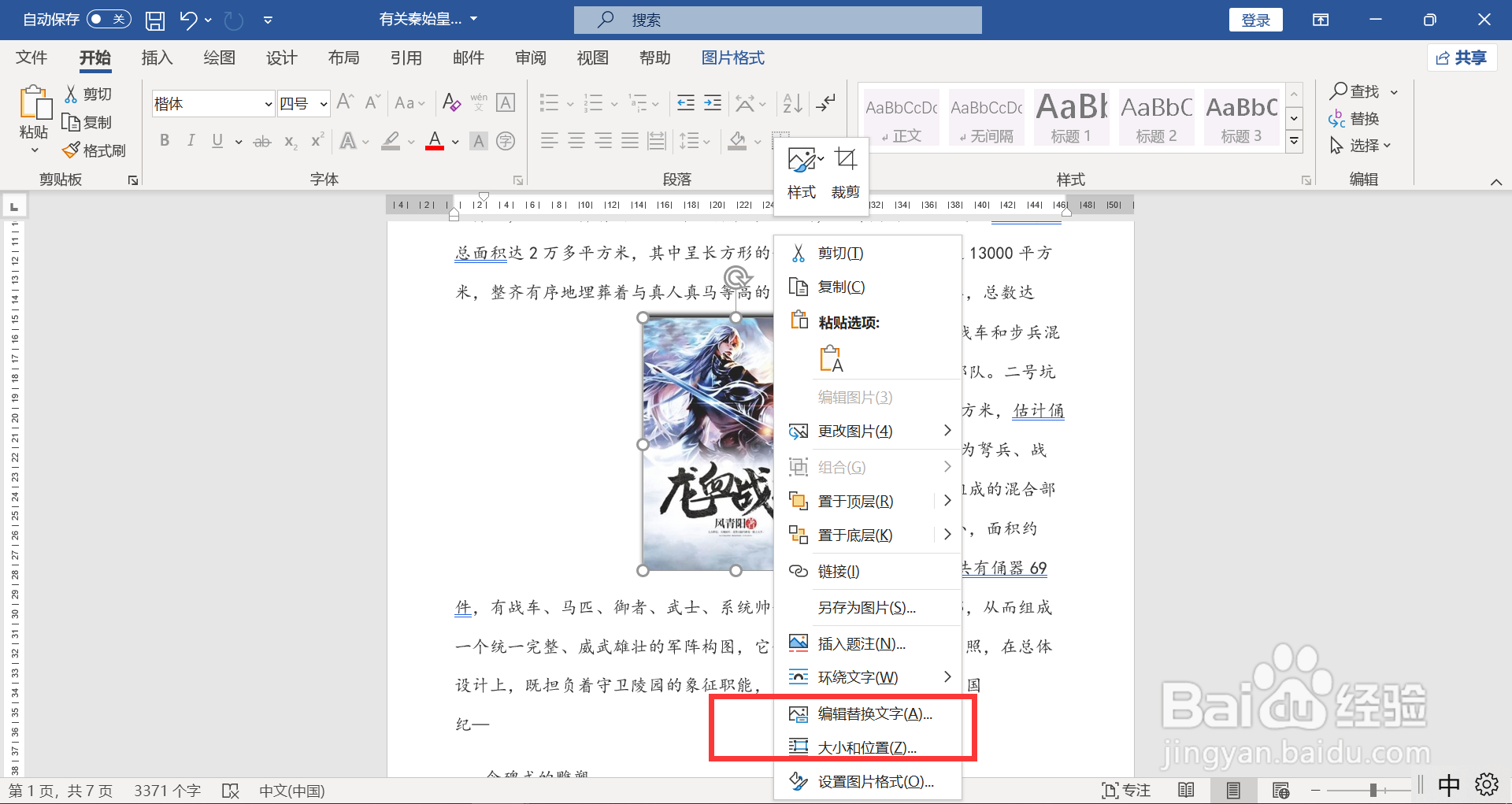Apply superscript formatting

pos(317,141)
